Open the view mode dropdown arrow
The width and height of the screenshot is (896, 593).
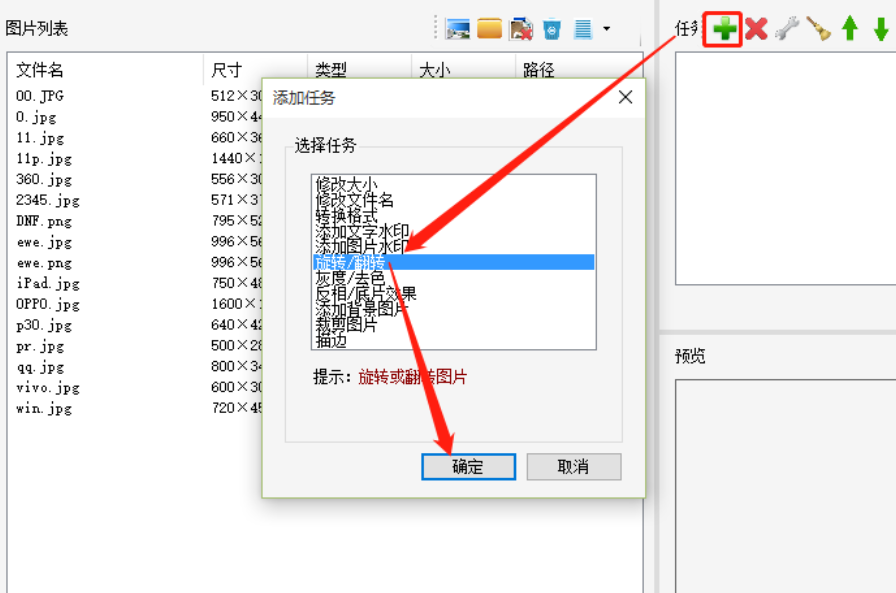(x=606, y=29)
